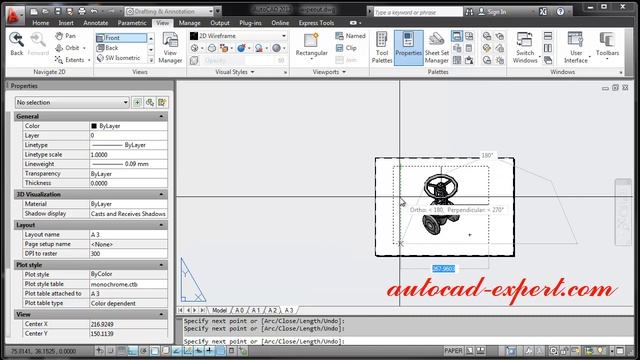Click the Rectangular viewport tool

click(311, 46)
